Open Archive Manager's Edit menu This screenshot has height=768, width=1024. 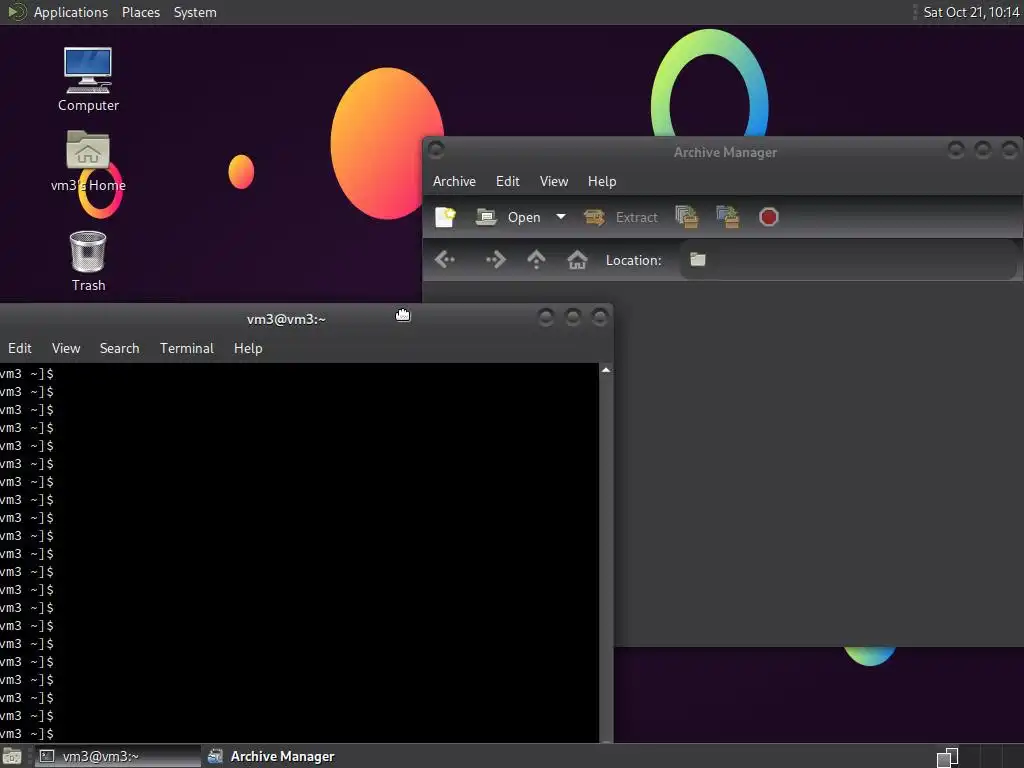tap(507, 182)
